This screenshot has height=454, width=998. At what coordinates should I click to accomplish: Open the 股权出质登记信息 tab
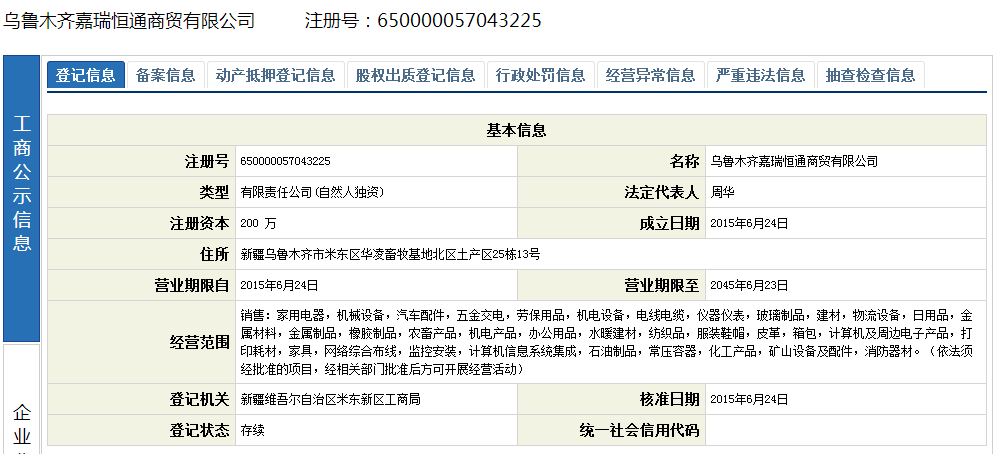coord(415,75)
